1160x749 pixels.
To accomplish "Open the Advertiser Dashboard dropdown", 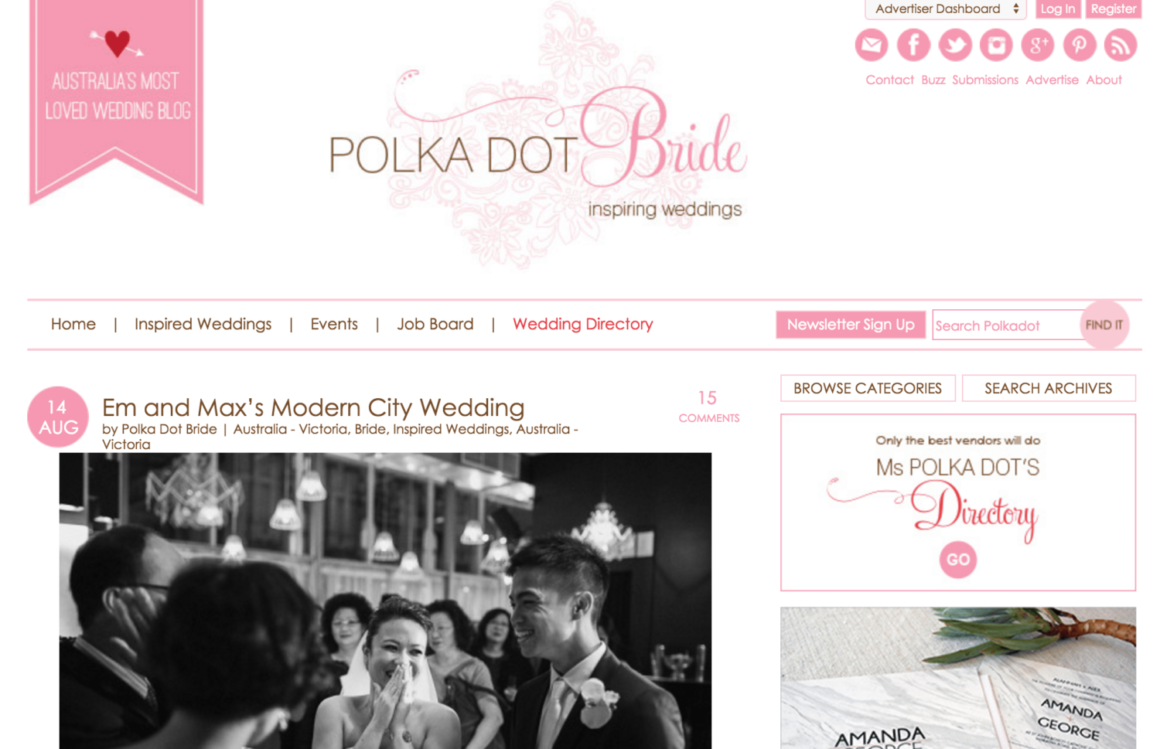I will 945,9.
